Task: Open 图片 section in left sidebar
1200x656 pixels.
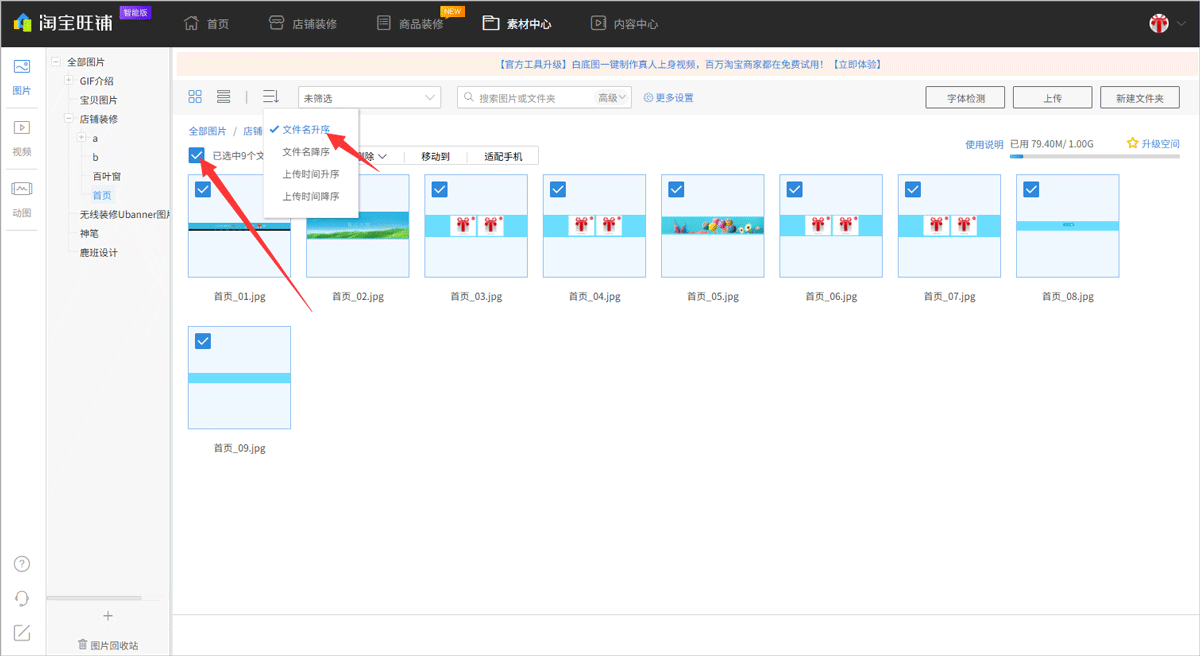Action: tap(22, 76)
